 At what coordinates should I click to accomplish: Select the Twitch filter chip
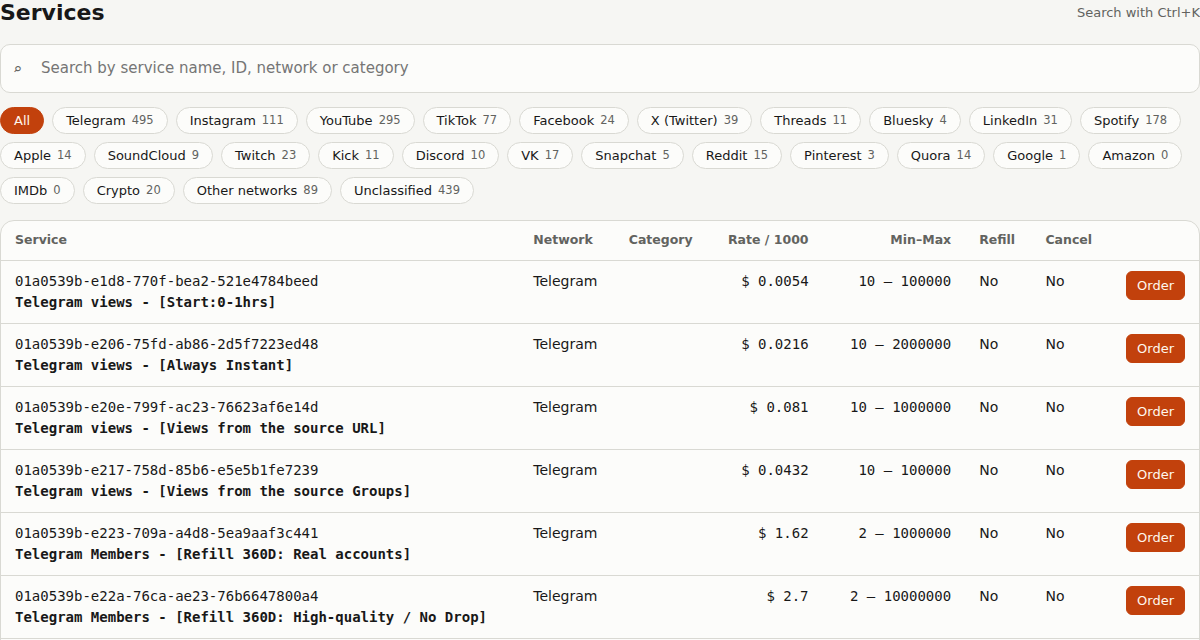(266, 156)
